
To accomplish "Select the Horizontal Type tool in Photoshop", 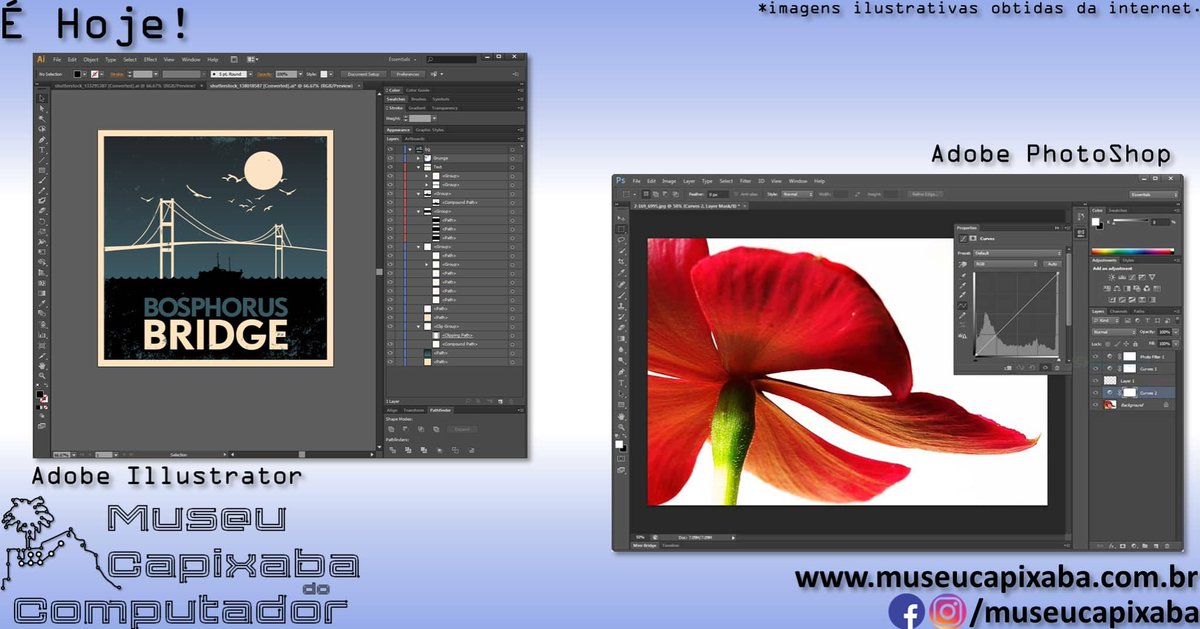I will pos(621,382).
